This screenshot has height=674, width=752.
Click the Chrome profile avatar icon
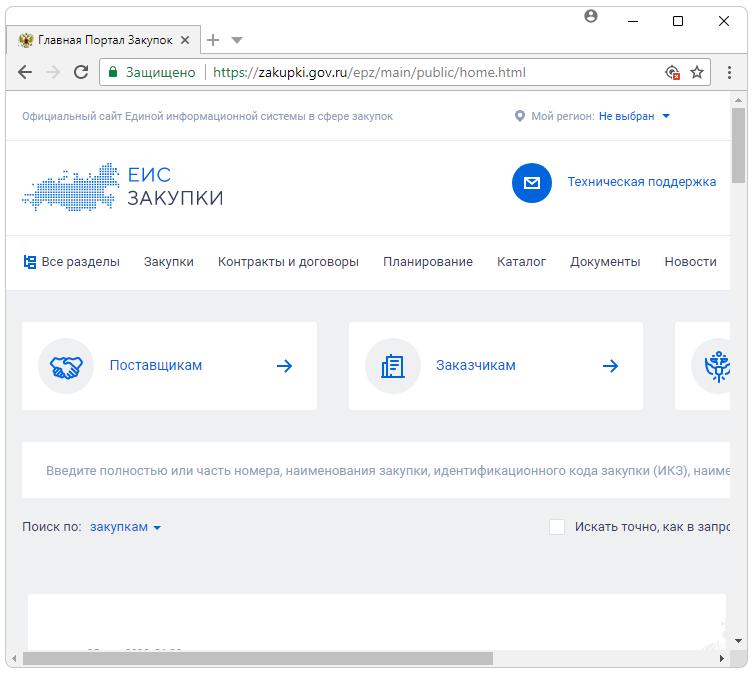(x=591, y=16)
